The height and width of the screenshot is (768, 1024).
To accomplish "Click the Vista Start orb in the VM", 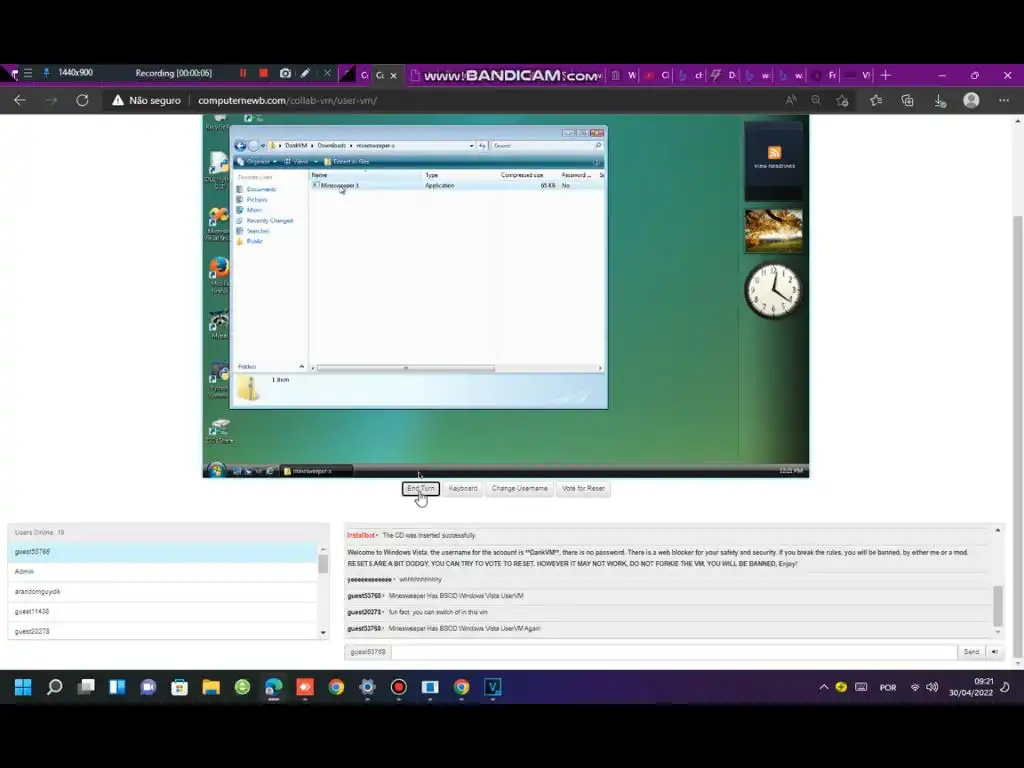I will pos(216,470).
